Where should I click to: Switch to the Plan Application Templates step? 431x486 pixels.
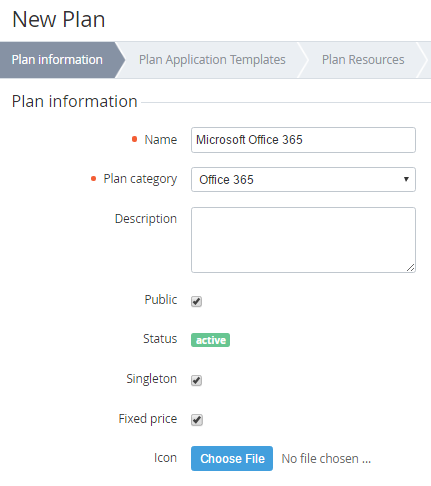(x=212, y=60)
